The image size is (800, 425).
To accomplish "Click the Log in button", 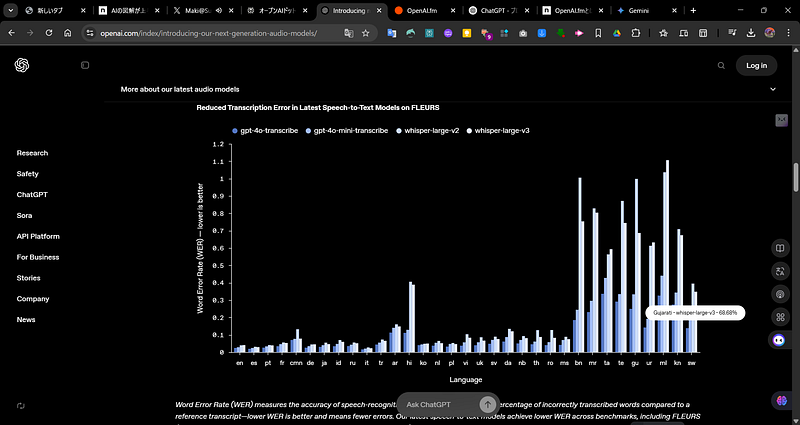I will [756, 65].
